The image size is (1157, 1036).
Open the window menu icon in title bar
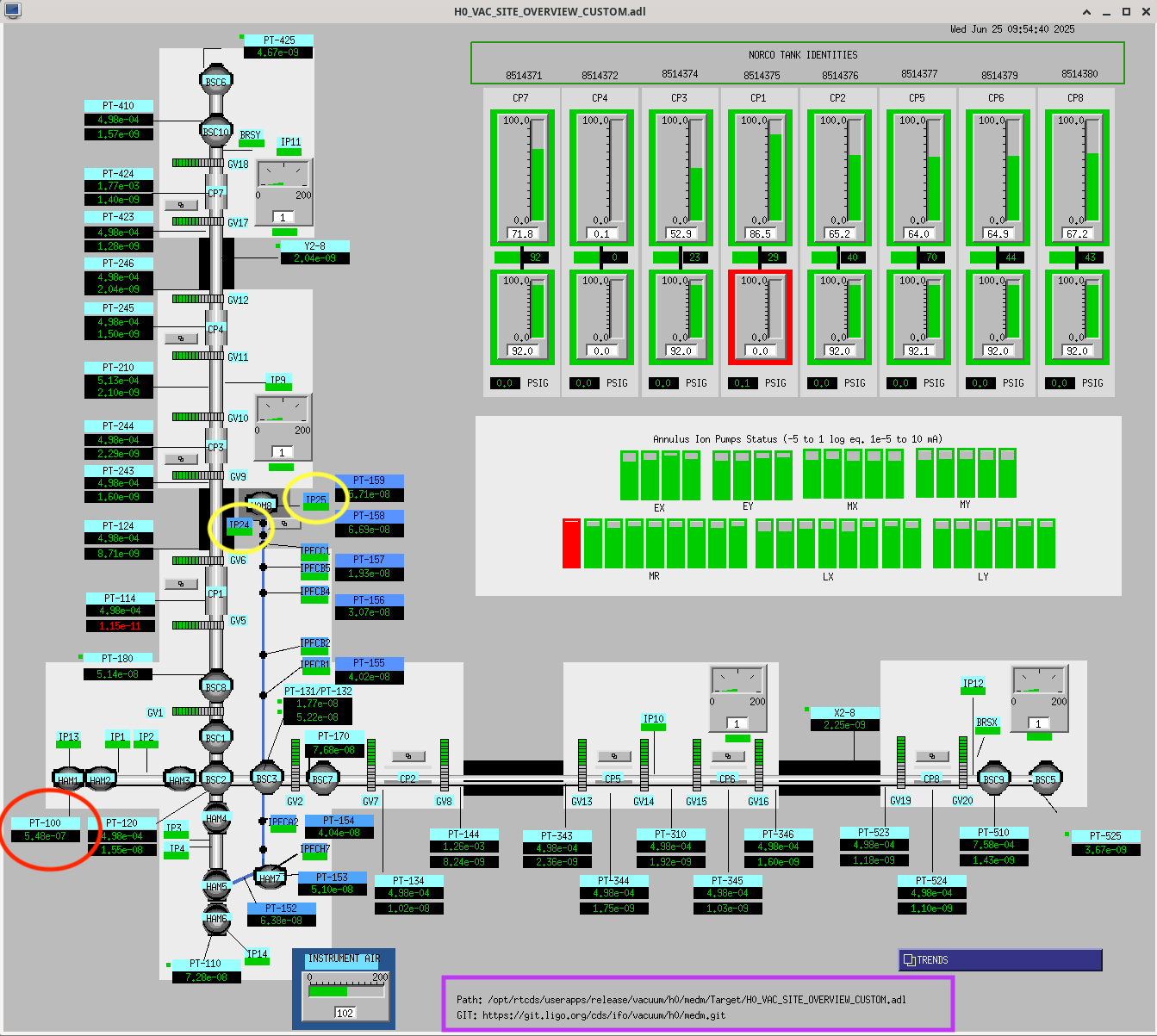coord(12,11)
